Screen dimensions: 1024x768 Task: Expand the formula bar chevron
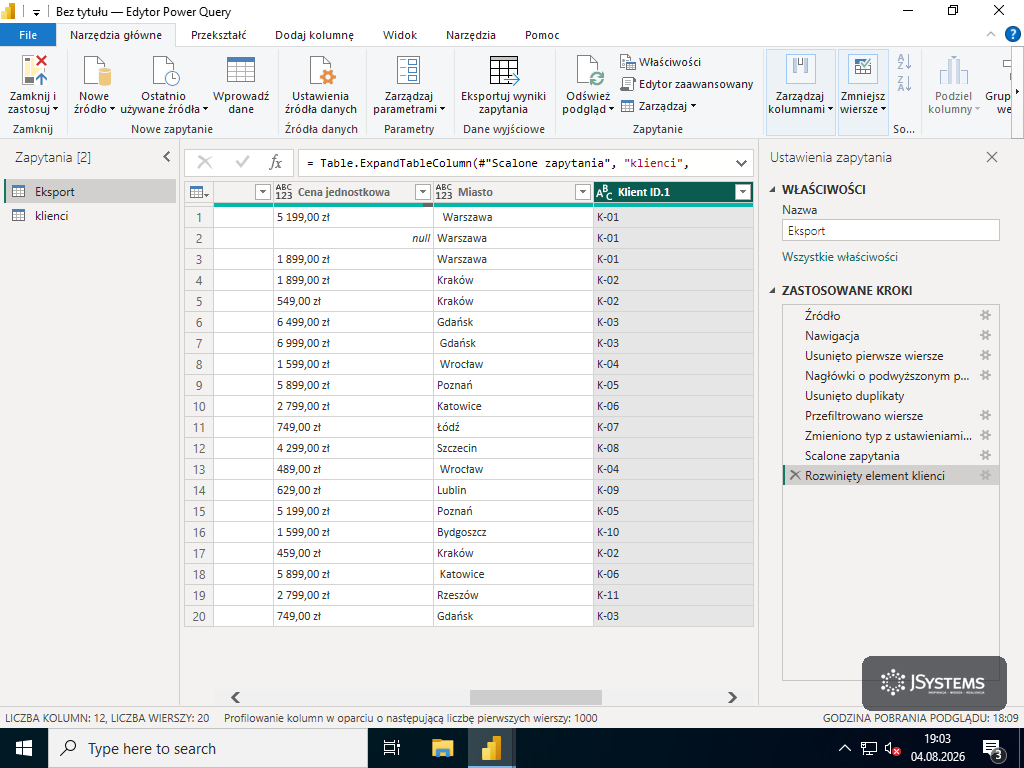[741, 163]
